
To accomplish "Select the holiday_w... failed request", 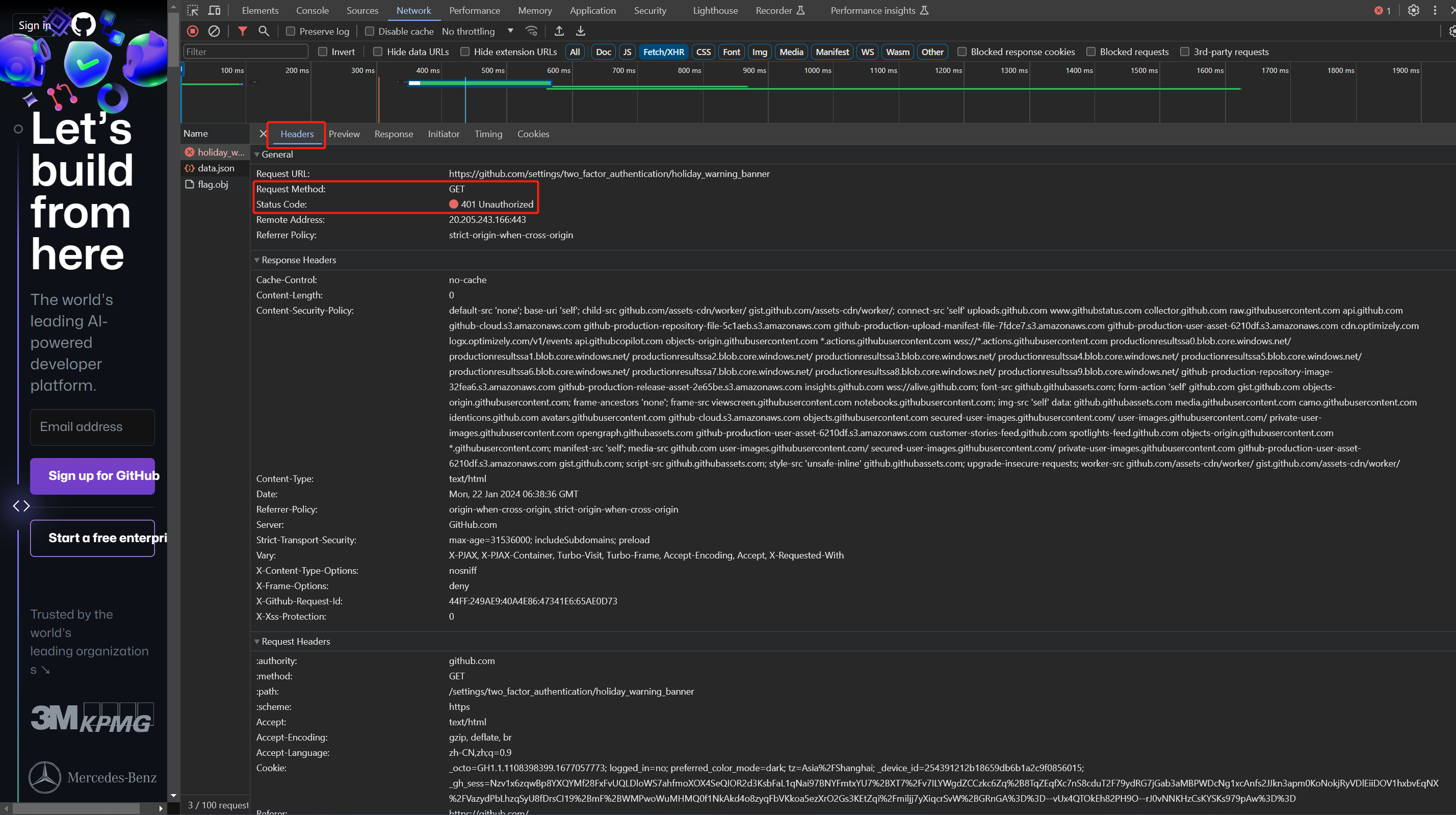I will pos(215,152).
